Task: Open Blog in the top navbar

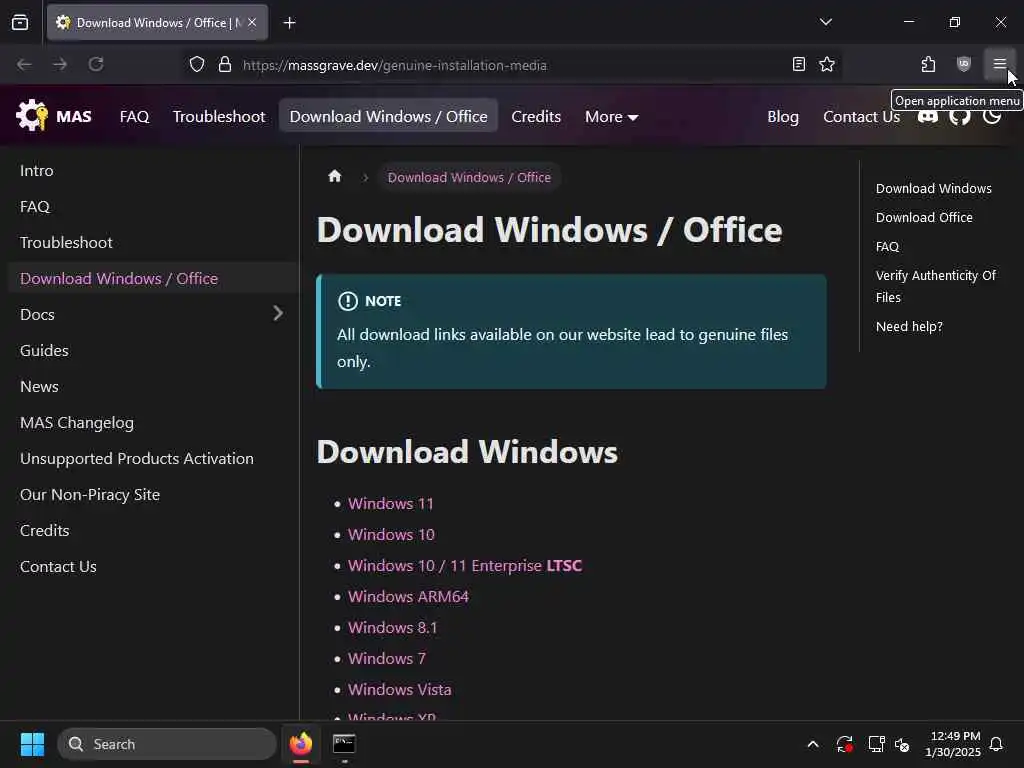Action: point(782,116)
